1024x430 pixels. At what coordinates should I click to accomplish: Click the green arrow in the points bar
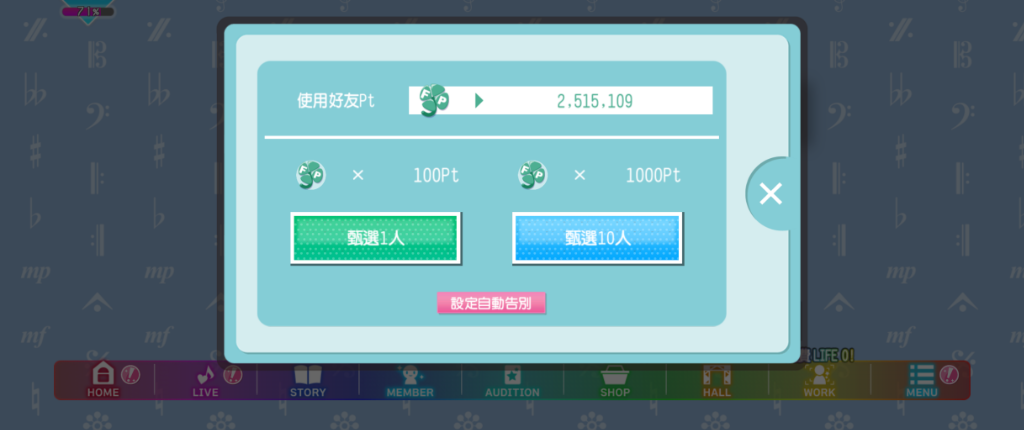tap(479, 101)
